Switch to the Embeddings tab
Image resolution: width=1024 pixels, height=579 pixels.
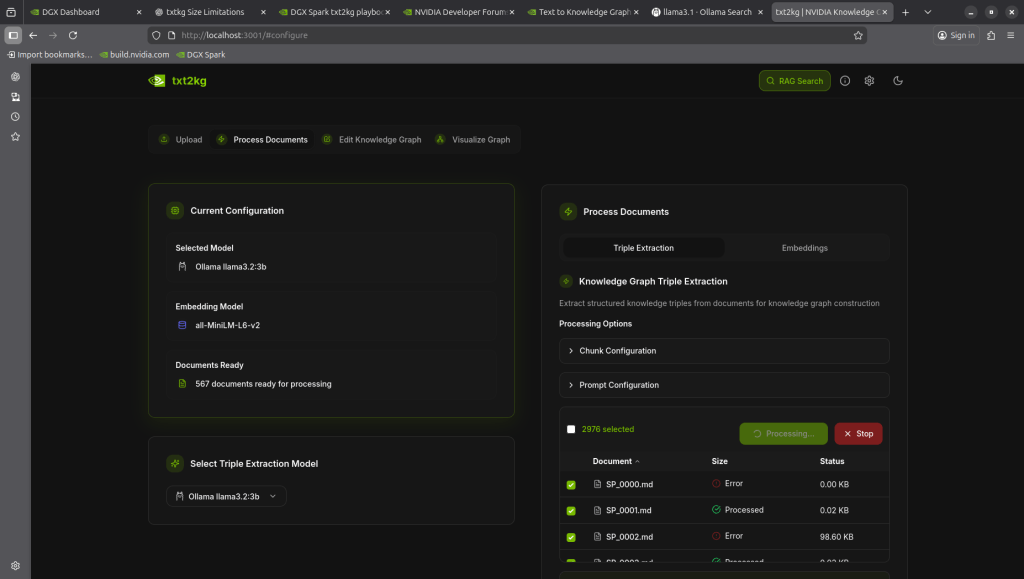click(x=804, y=248)
